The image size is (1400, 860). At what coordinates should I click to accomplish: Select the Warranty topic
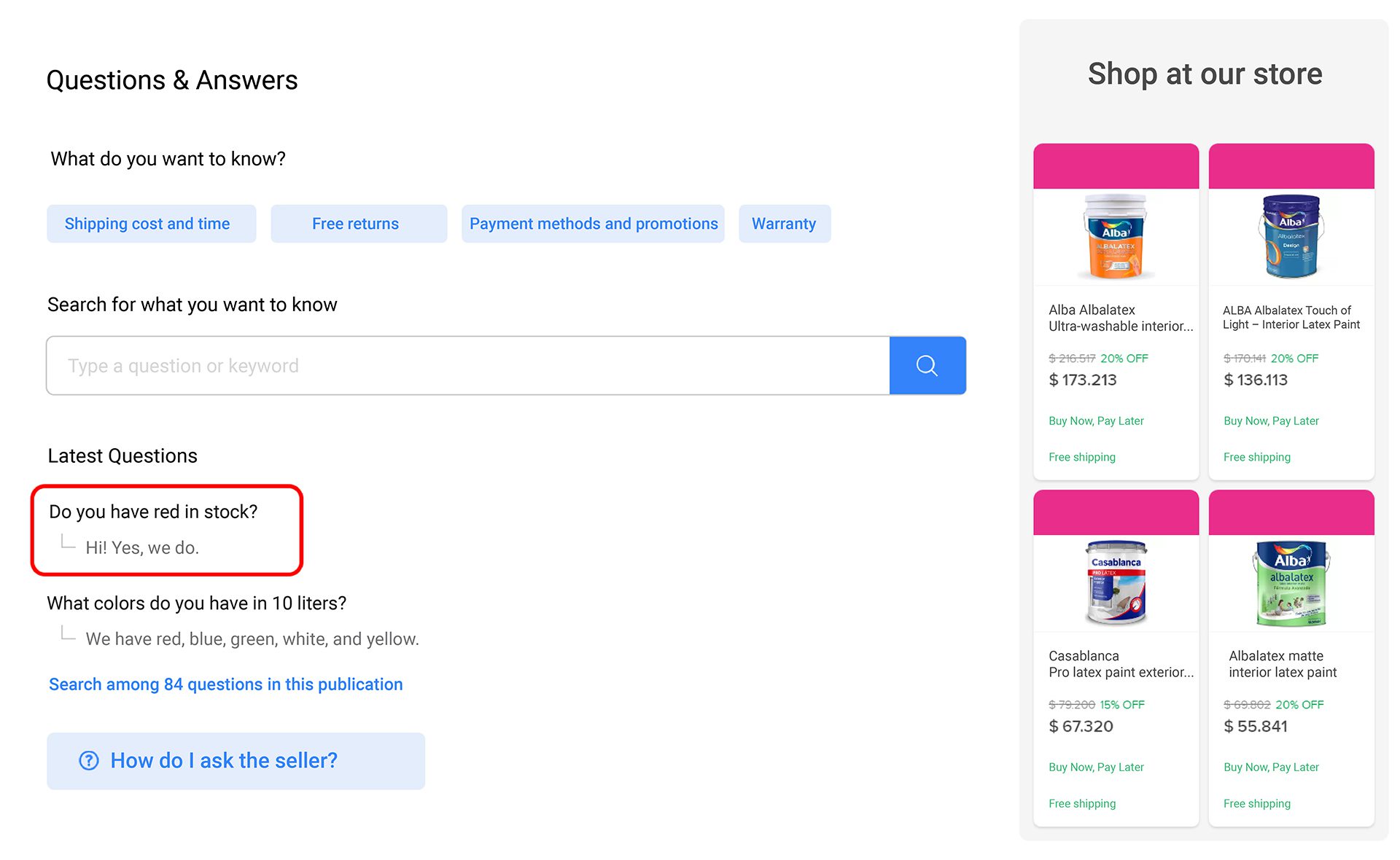coord(784,224)
